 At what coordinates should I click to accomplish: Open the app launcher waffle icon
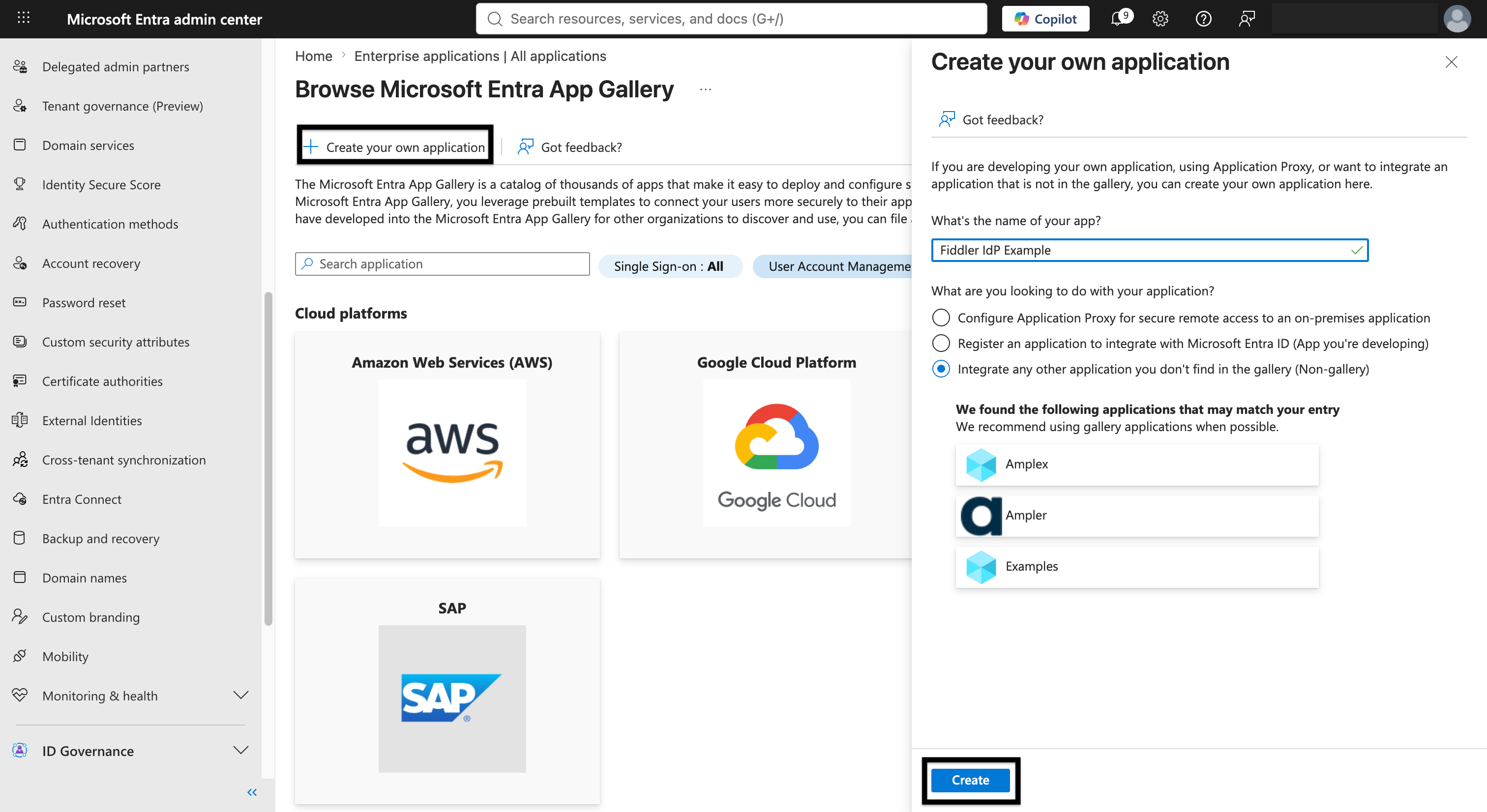pyautogui.click(x=23, y=19)
